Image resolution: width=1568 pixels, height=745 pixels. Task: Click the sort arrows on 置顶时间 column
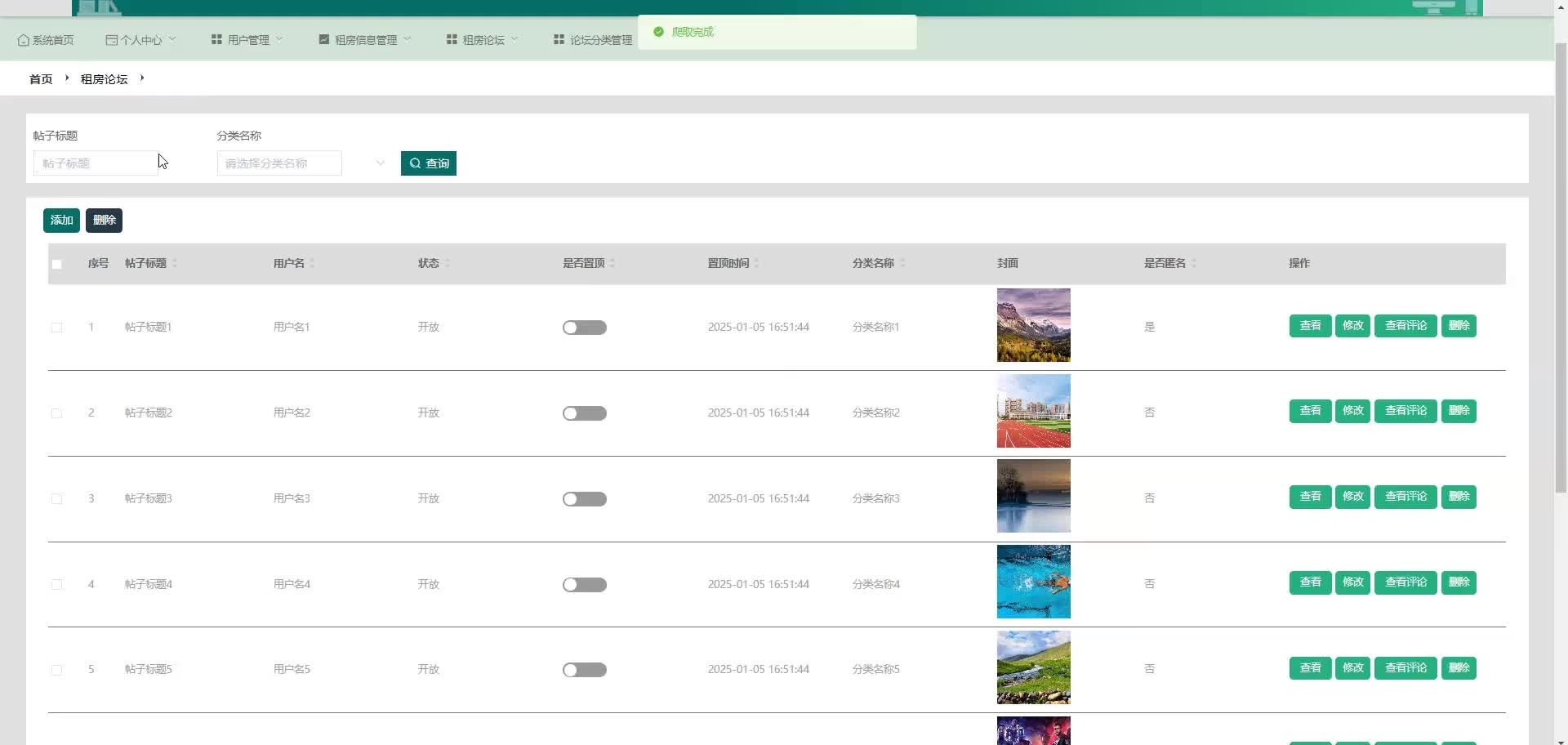[756, 263]
